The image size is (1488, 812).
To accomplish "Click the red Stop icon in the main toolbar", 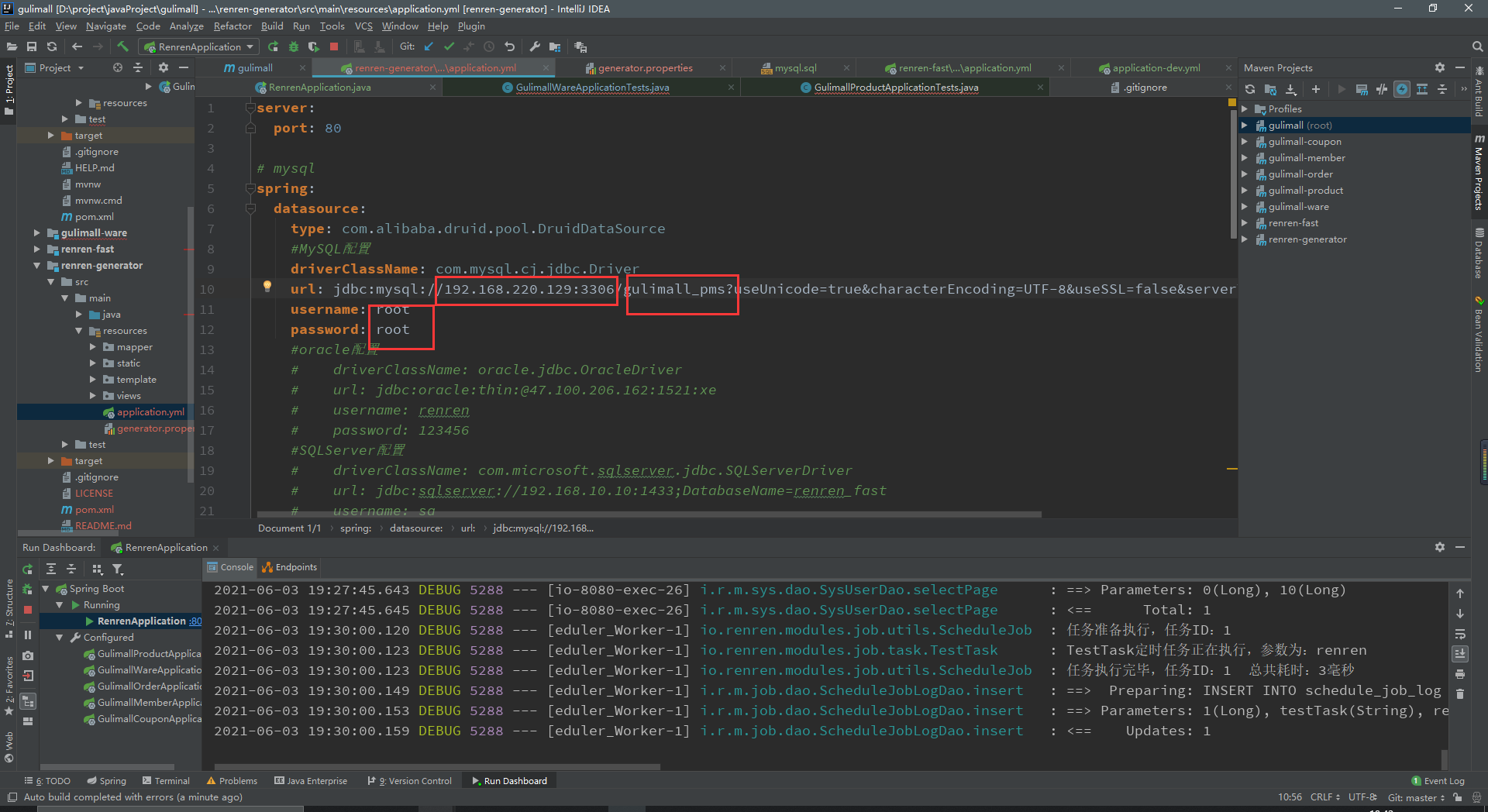I will (x=334, y=46).
